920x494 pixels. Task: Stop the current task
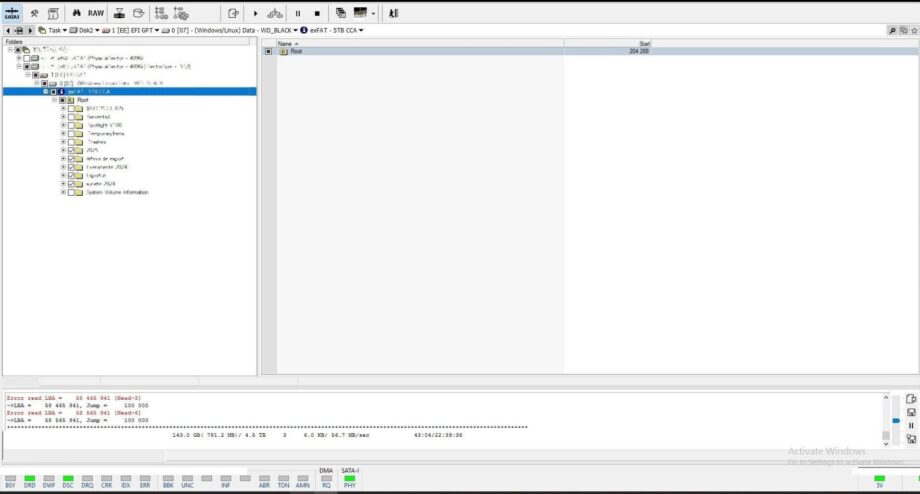pyautogui.click(x=317, y=13)
